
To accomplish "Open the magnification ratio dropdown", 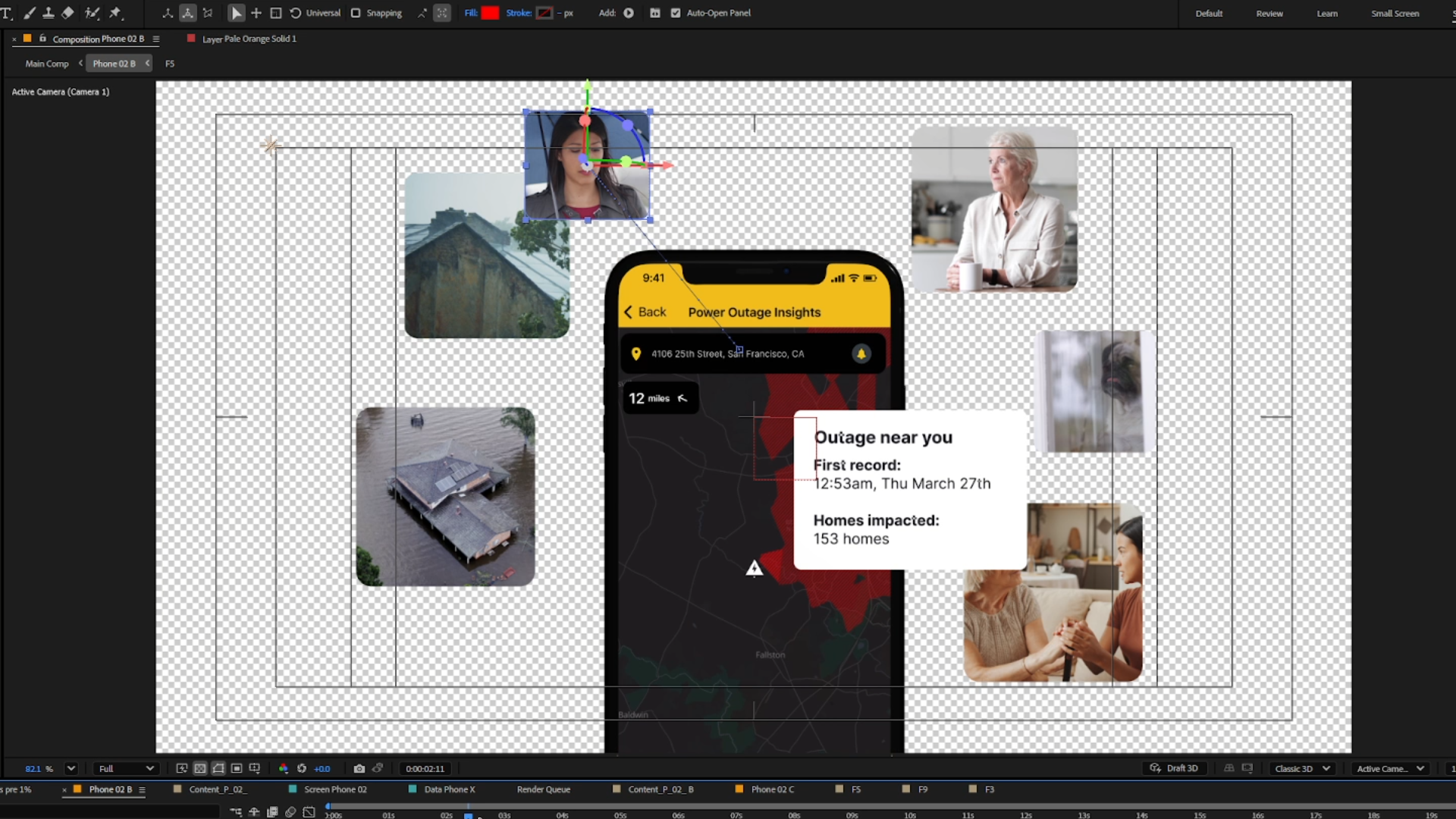I will tap(71, 768).
